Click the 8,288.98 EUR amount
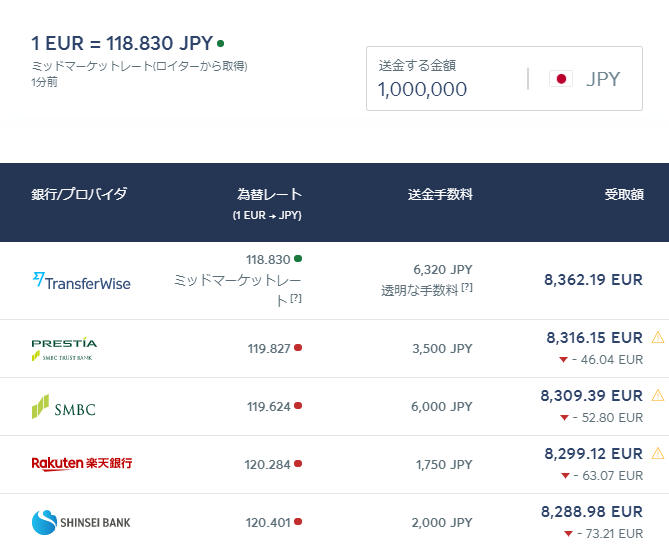669x544 pixels. point(592,512)
